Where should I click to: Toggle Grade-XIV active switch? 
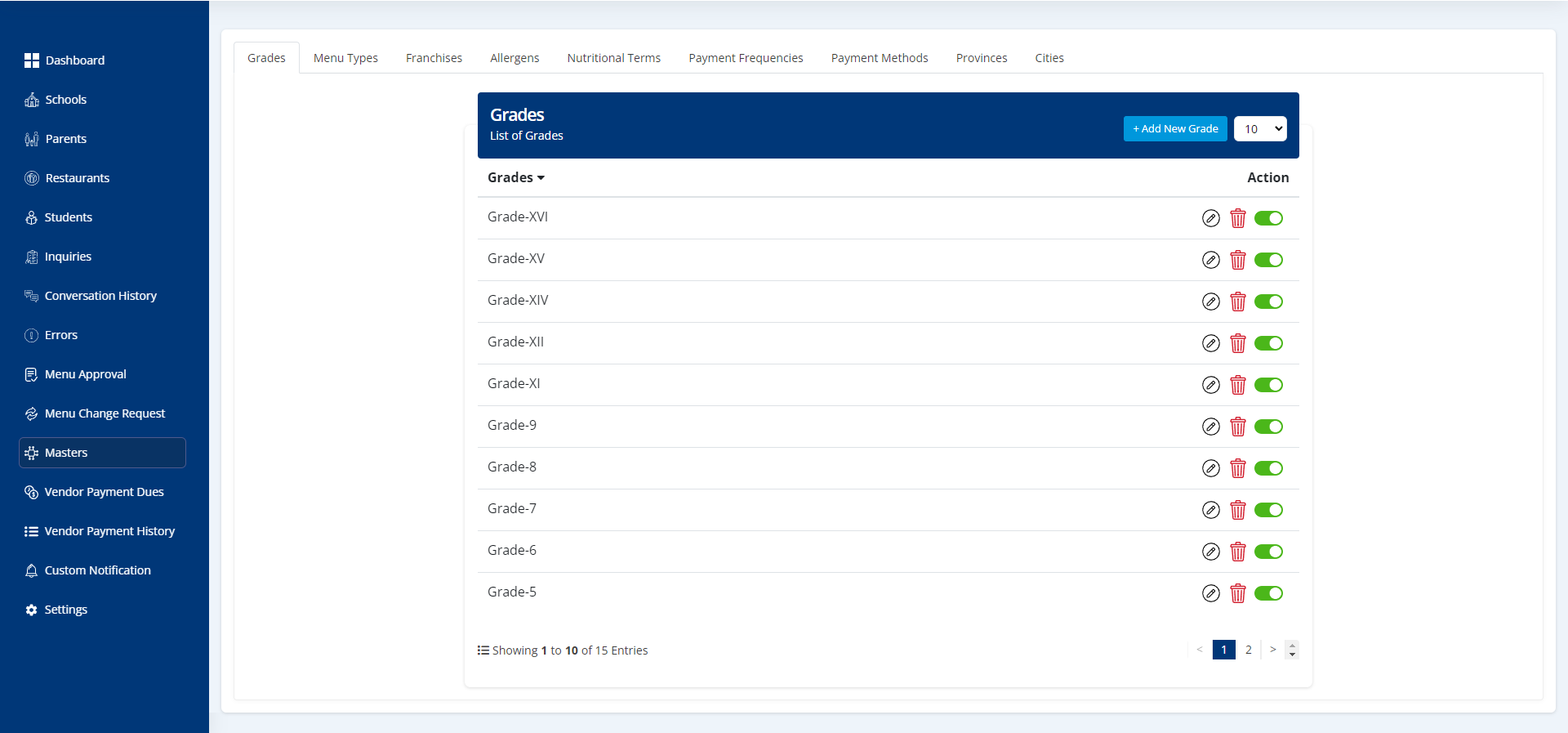(x=1268, y=302)
